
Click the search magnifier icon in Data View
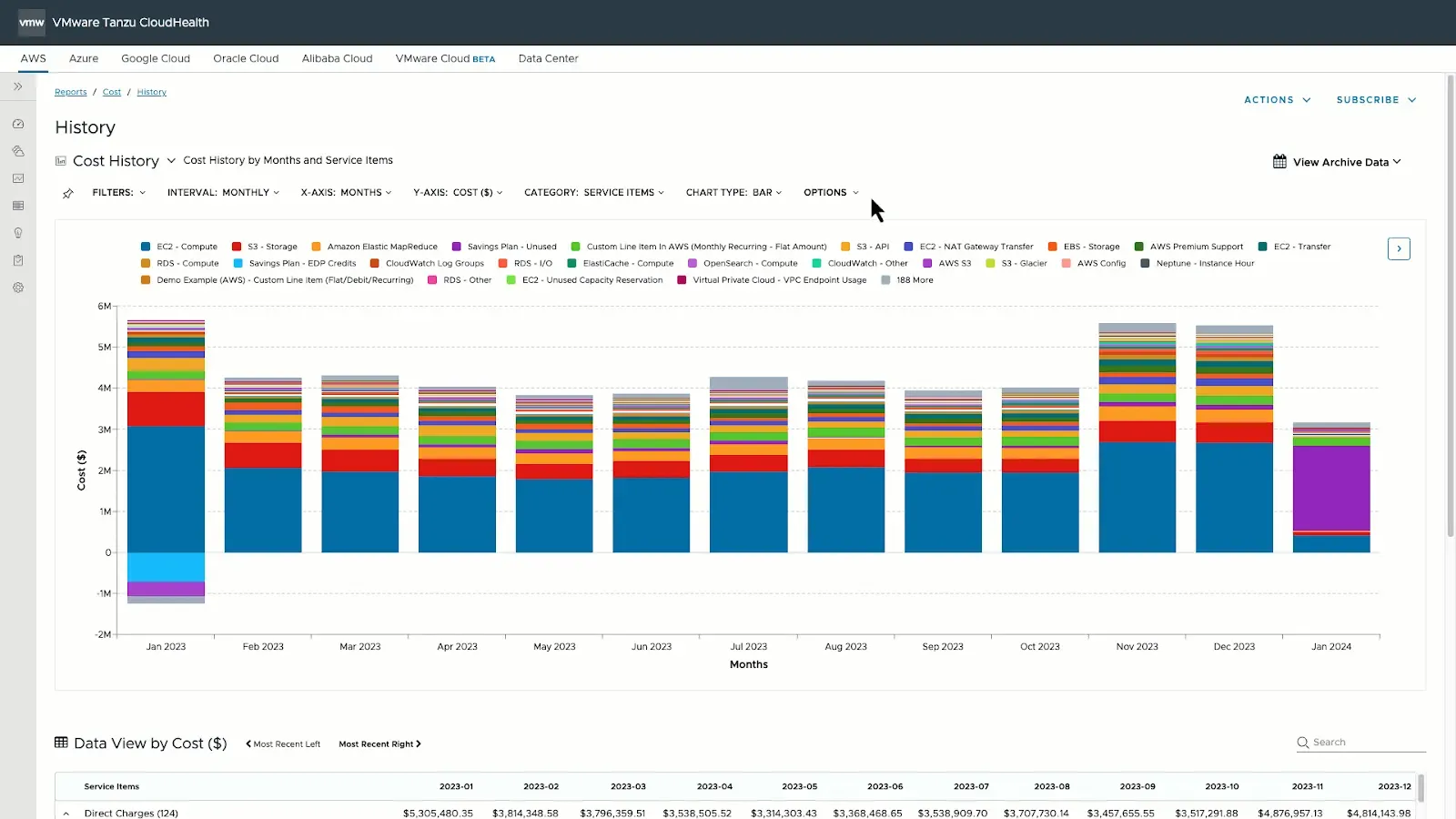(1302, 743)
